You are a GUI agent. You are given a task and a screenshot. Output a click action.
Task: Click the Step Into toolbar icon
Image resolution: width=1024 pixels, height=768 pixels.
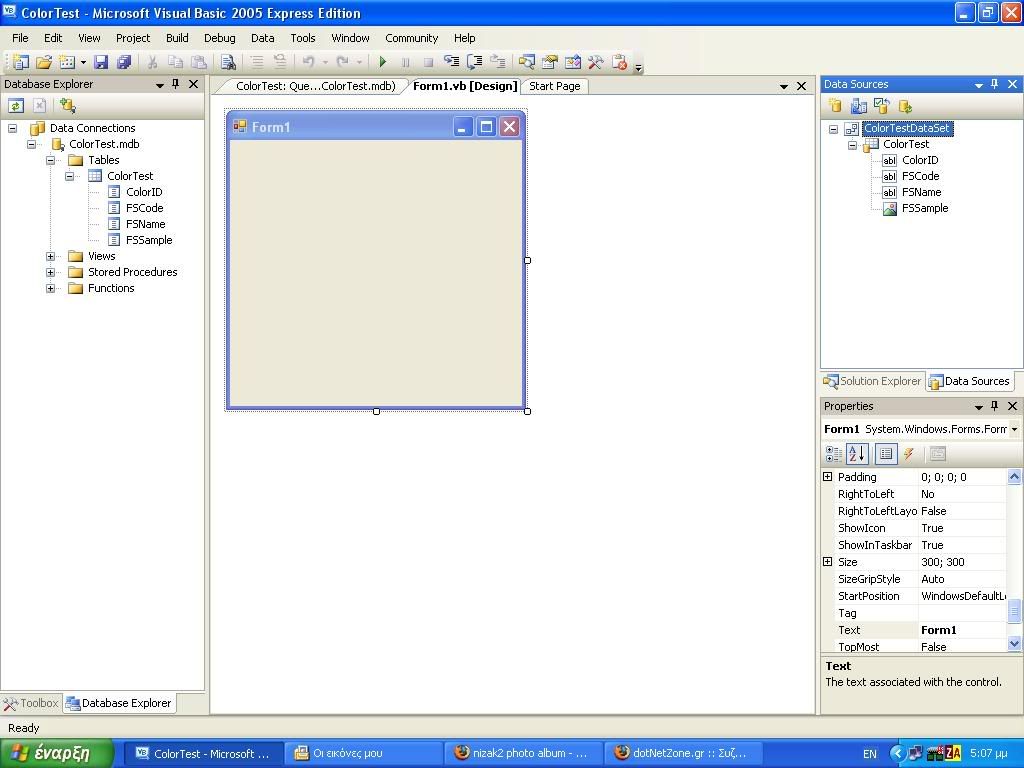(x=451, y=62)
